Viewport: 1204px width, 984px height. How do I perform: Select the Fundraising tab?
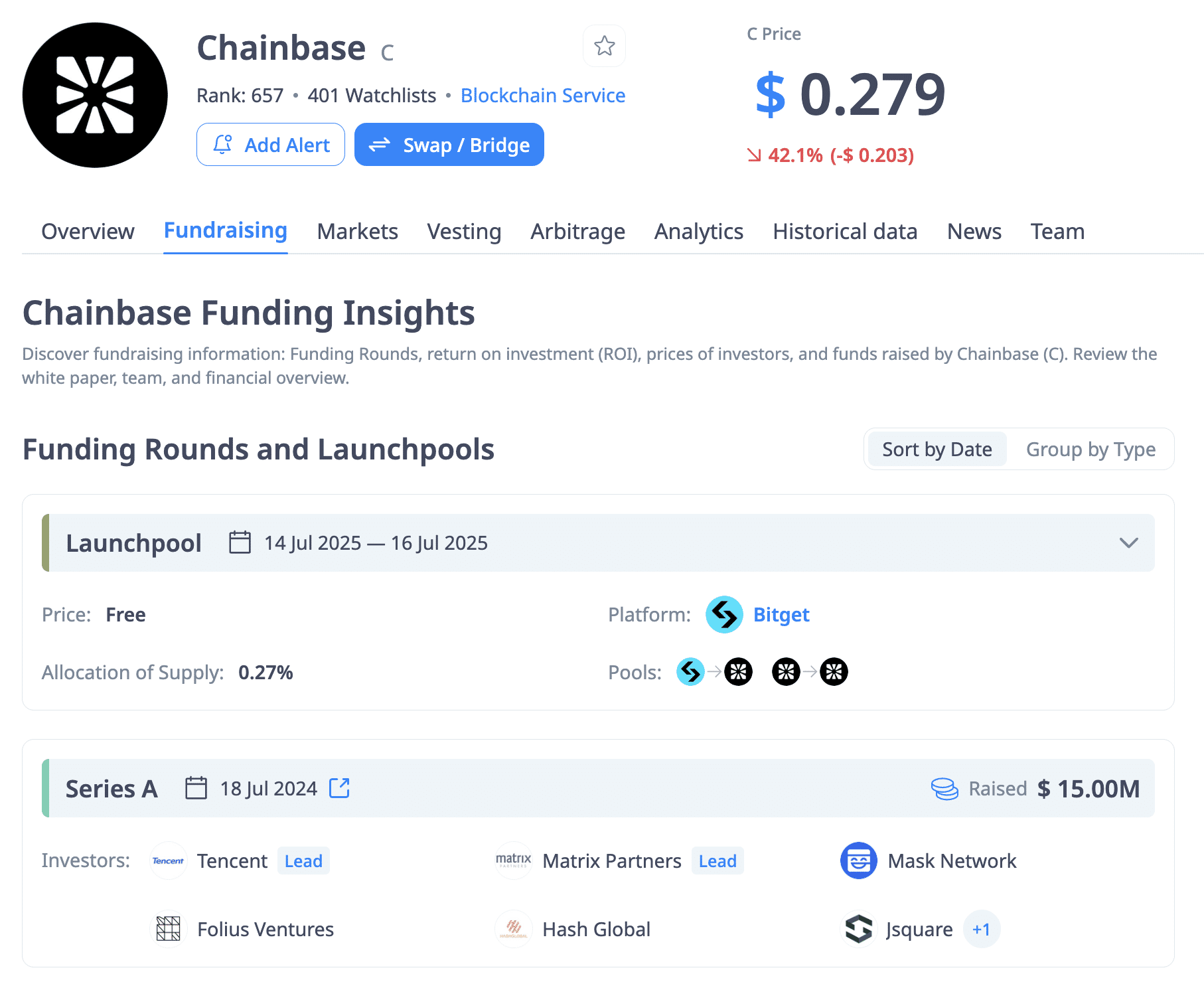(226, 230)
